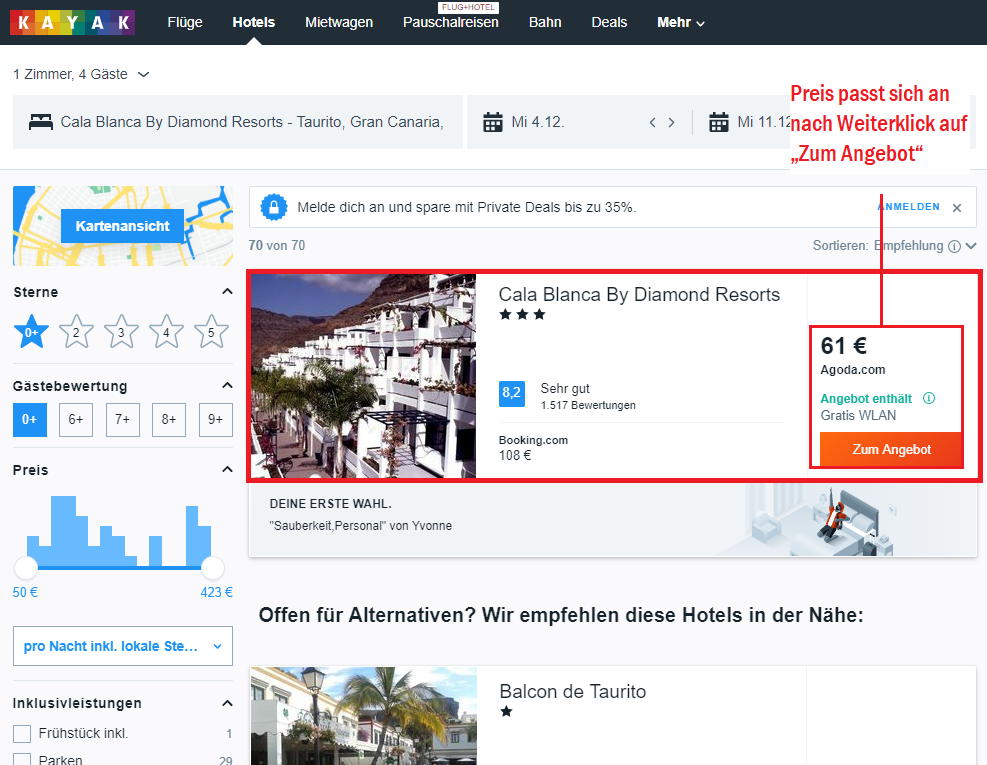This screenshot has width=987, height=765.
Task: Collapse the Sterne filter section
Action: (227, 292)
